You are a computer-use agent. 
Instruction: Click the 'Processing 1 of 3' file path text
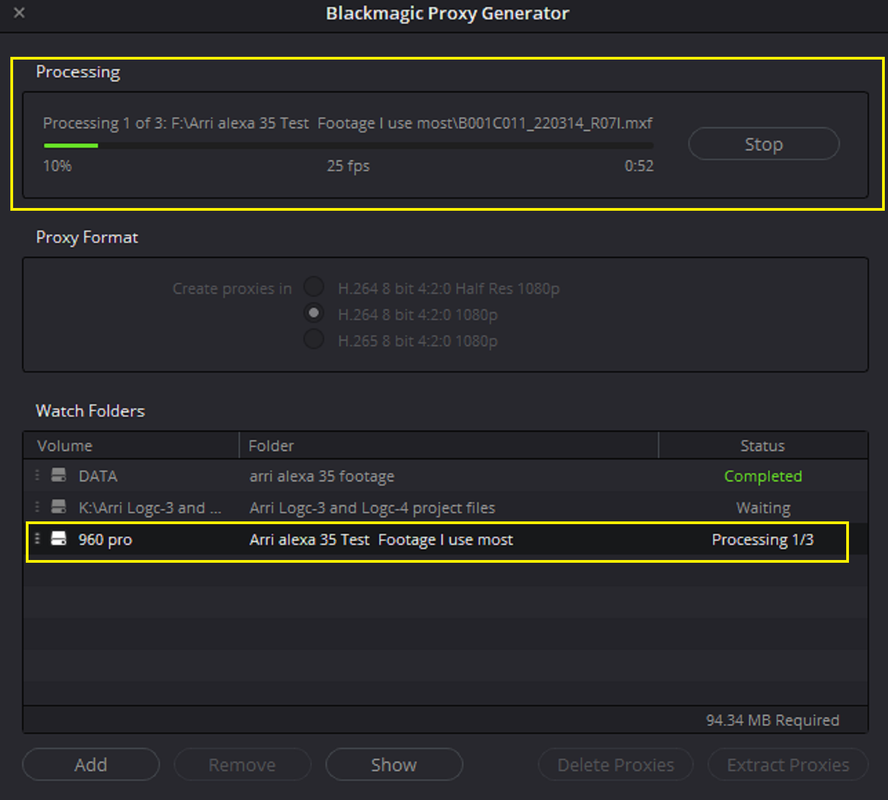click(x=348, y=123)
